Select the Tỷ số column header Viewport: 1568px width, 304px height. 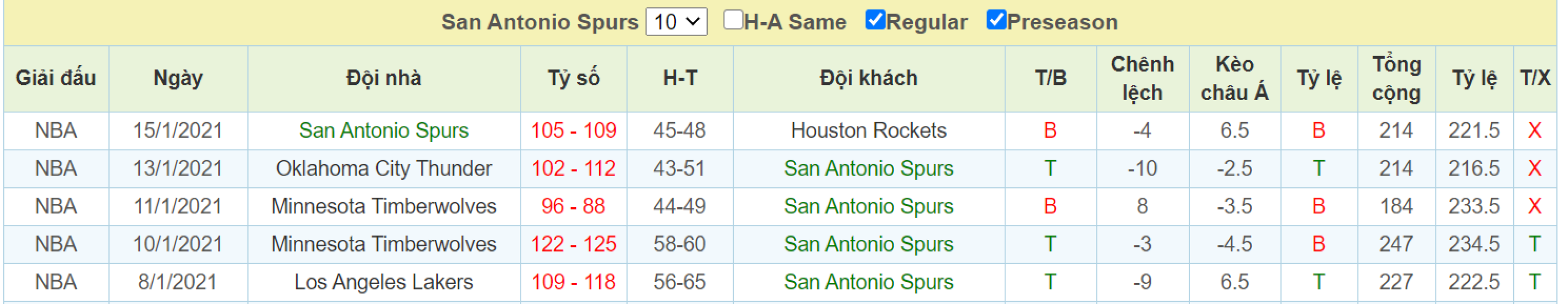pos(573,78)
